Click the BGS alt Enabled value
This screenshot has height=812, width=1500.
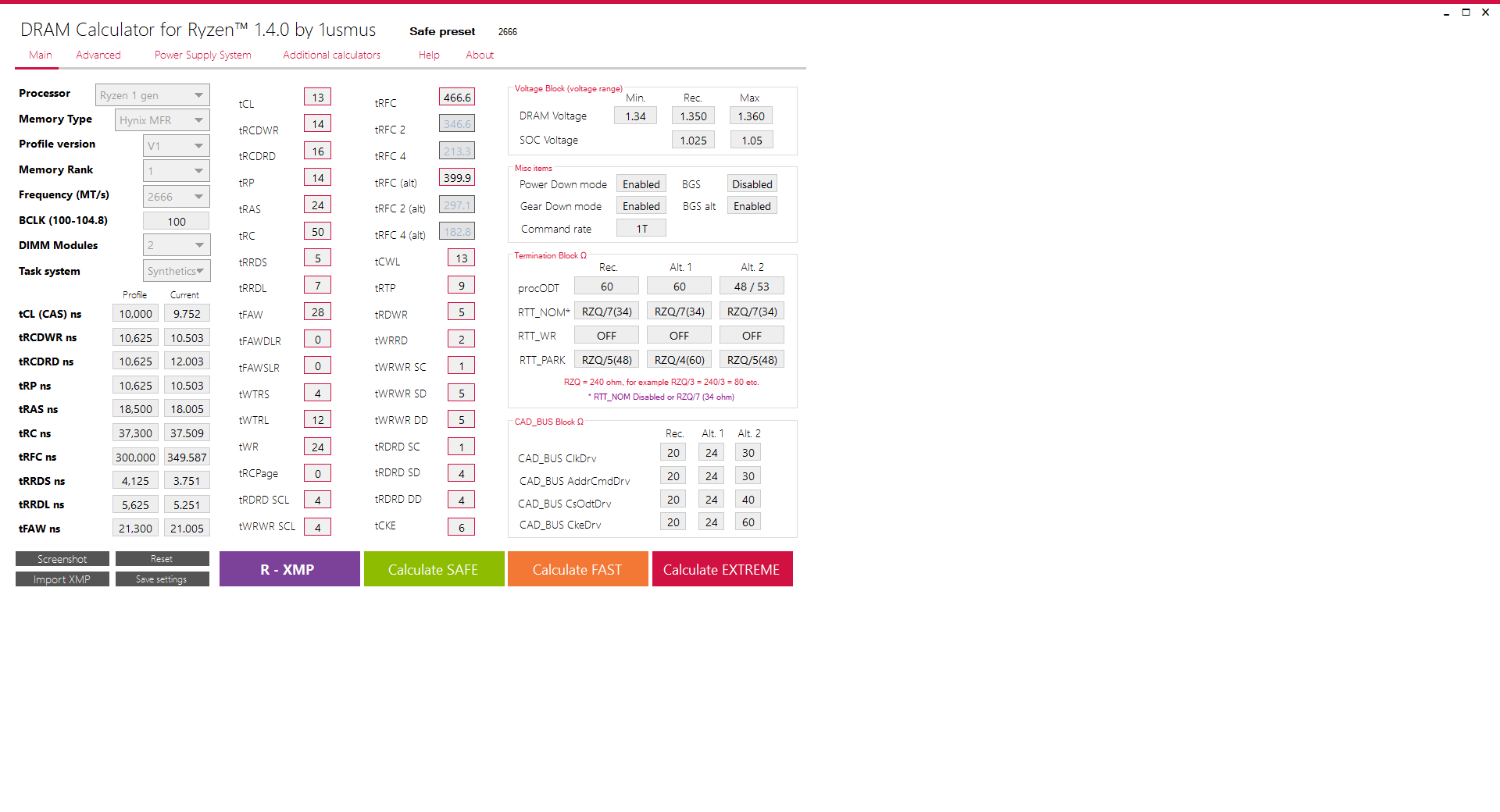pos(752,206)
